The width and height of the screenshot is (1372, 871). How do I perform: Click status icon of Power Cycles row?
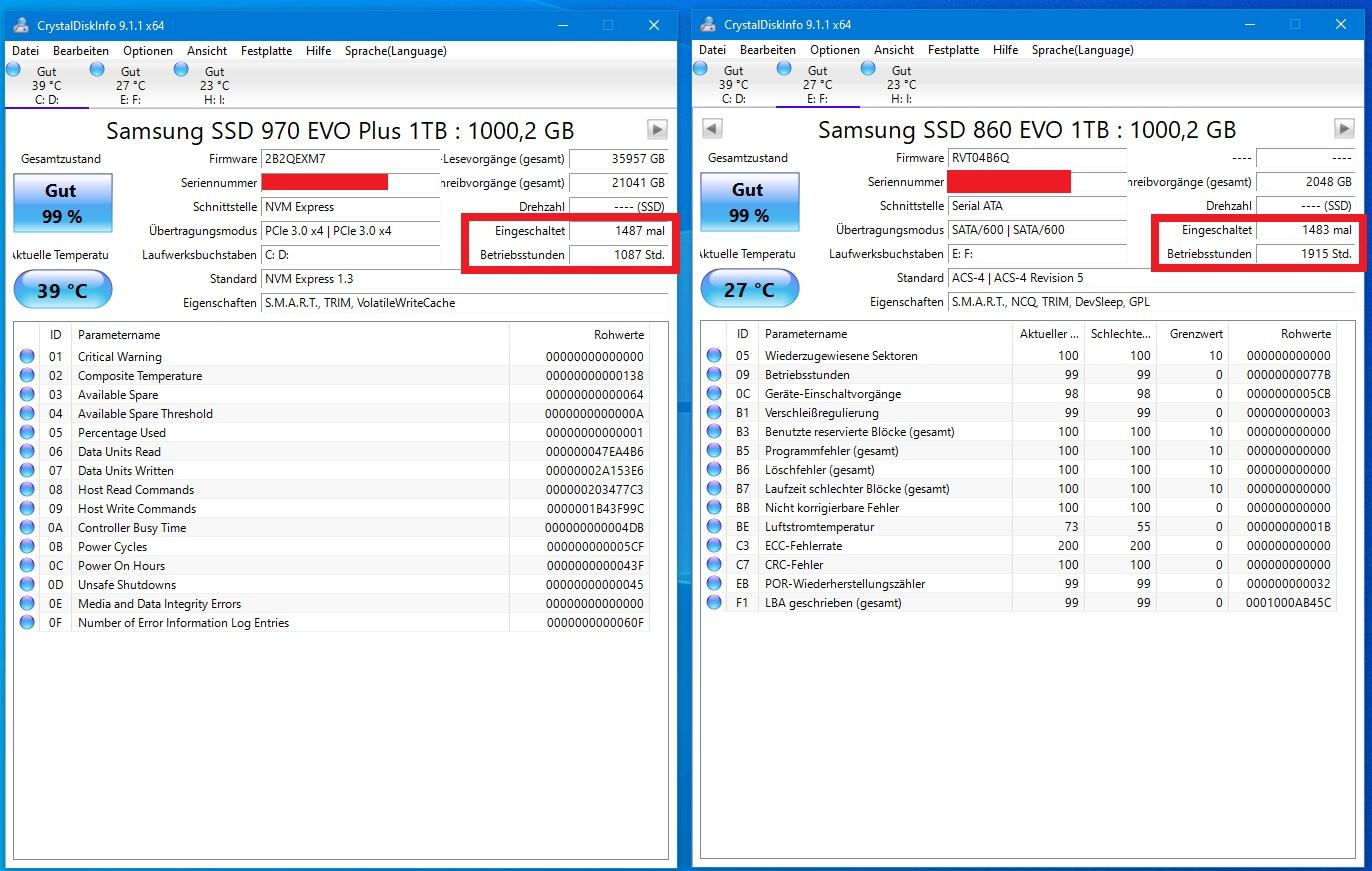[27, 547]
